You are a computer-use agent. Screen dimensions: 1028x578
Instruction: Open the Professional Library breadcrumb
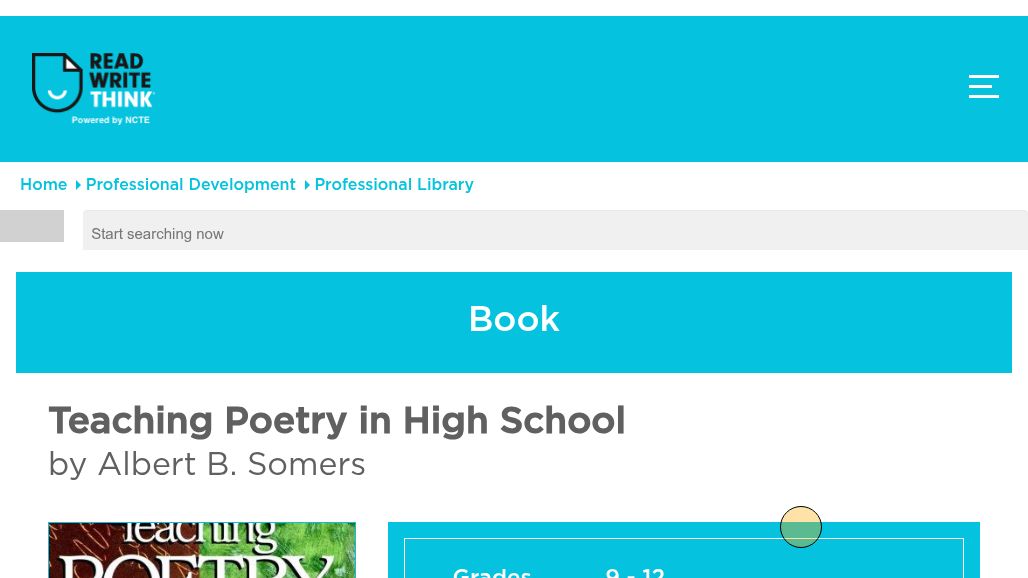(x=394, y=185)
